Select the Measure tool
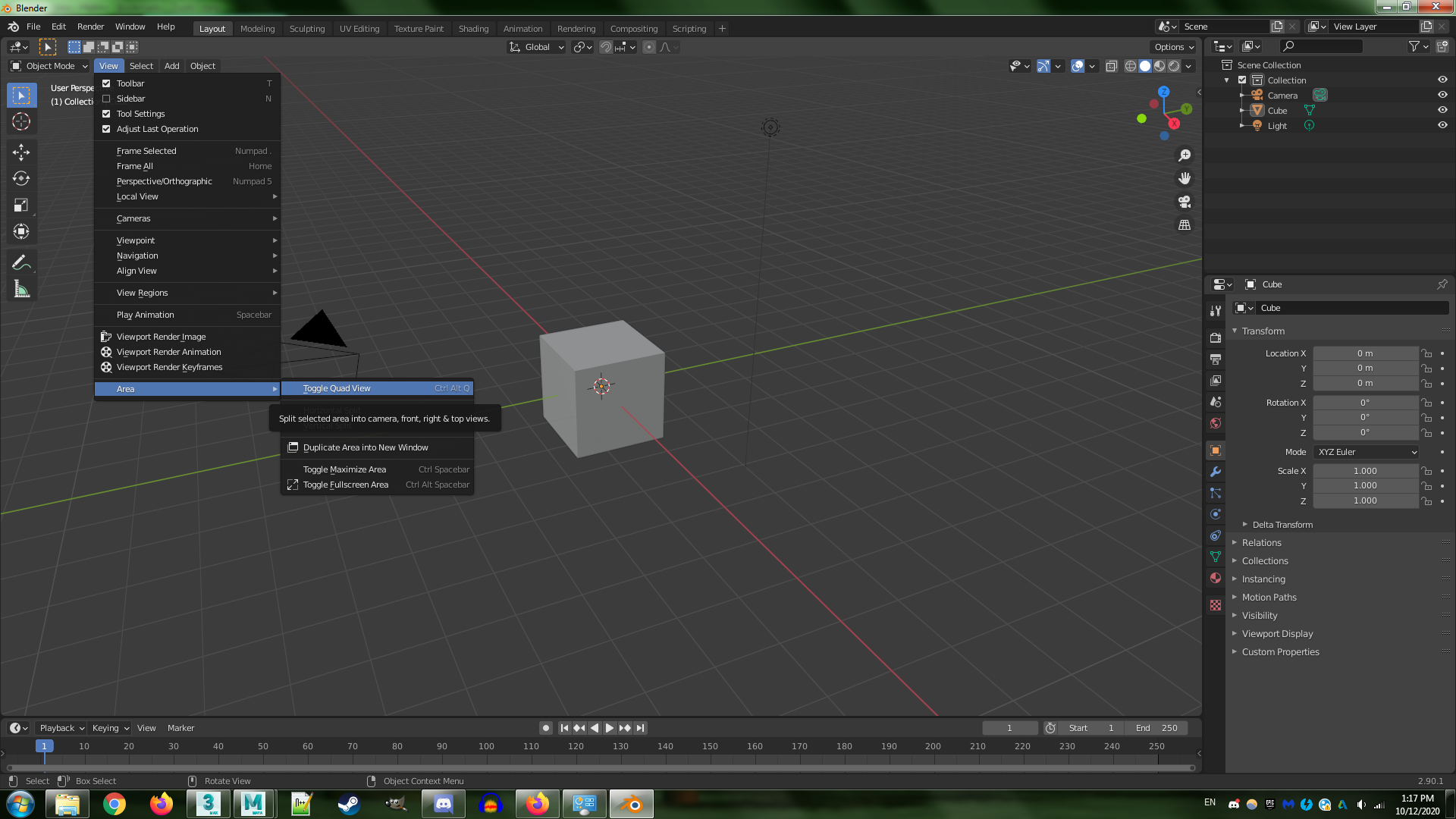This screenshot has width=1456, height=819. [x=21, y=289]
